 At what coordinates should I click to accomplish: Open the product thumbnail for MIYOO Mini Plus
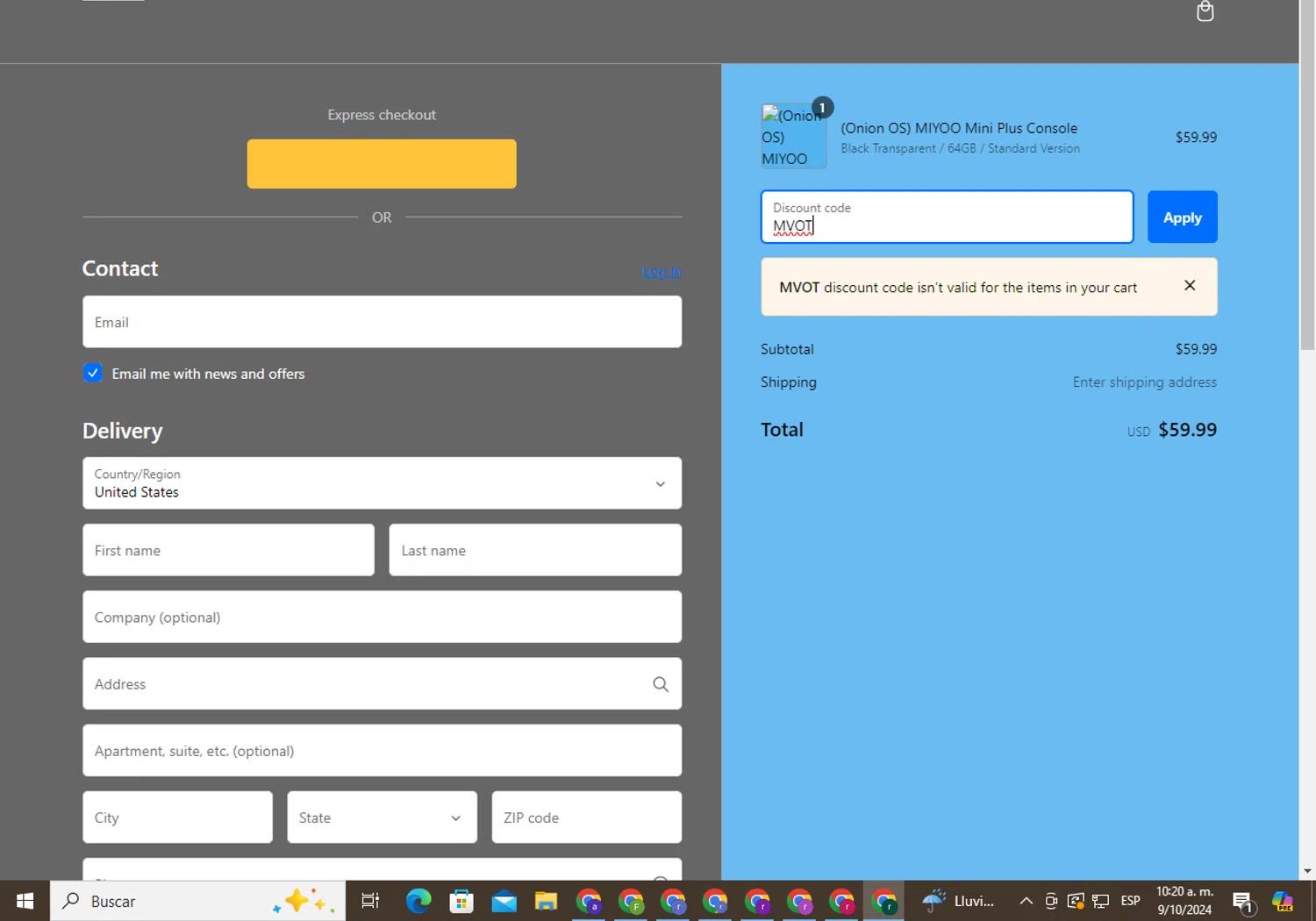[793, 136]
